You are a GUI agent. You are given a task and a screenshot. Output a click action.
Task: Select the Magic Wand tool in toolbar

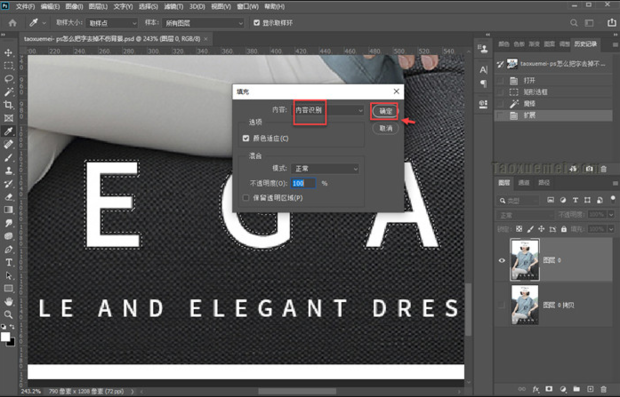[8, 92]
